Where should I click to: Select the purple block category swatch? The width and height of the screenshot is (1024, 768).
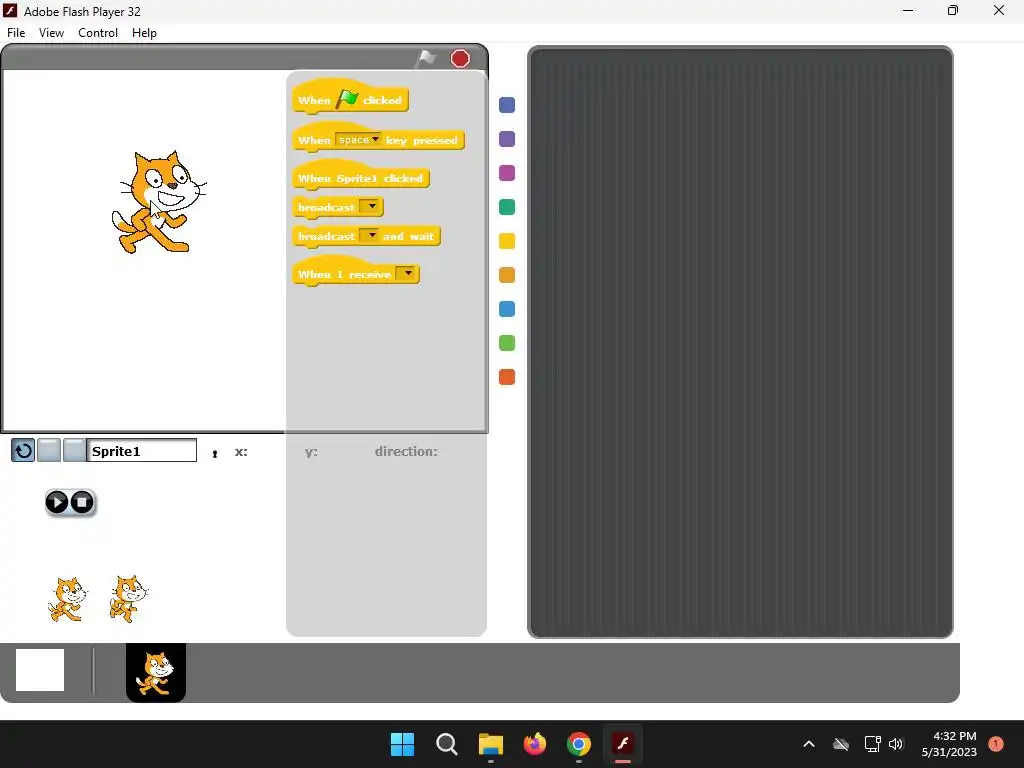(x=507, y=139)
